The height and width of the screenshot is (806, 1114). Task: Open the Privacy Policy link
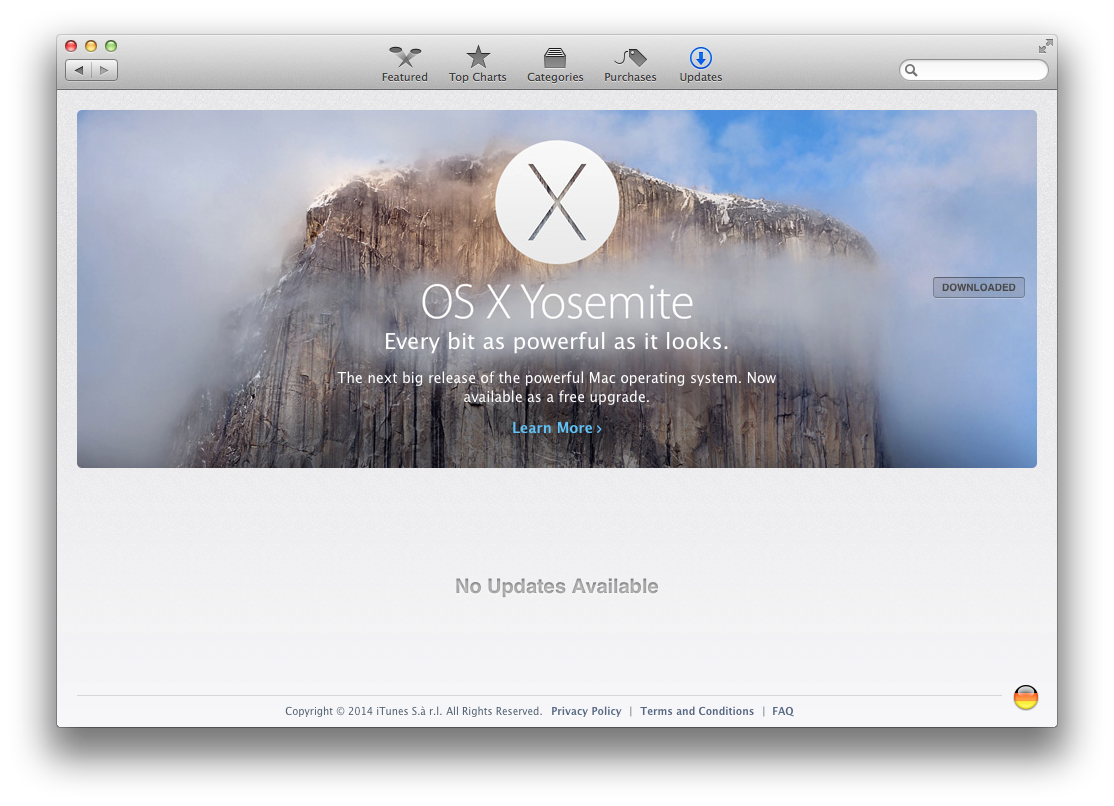586,711
